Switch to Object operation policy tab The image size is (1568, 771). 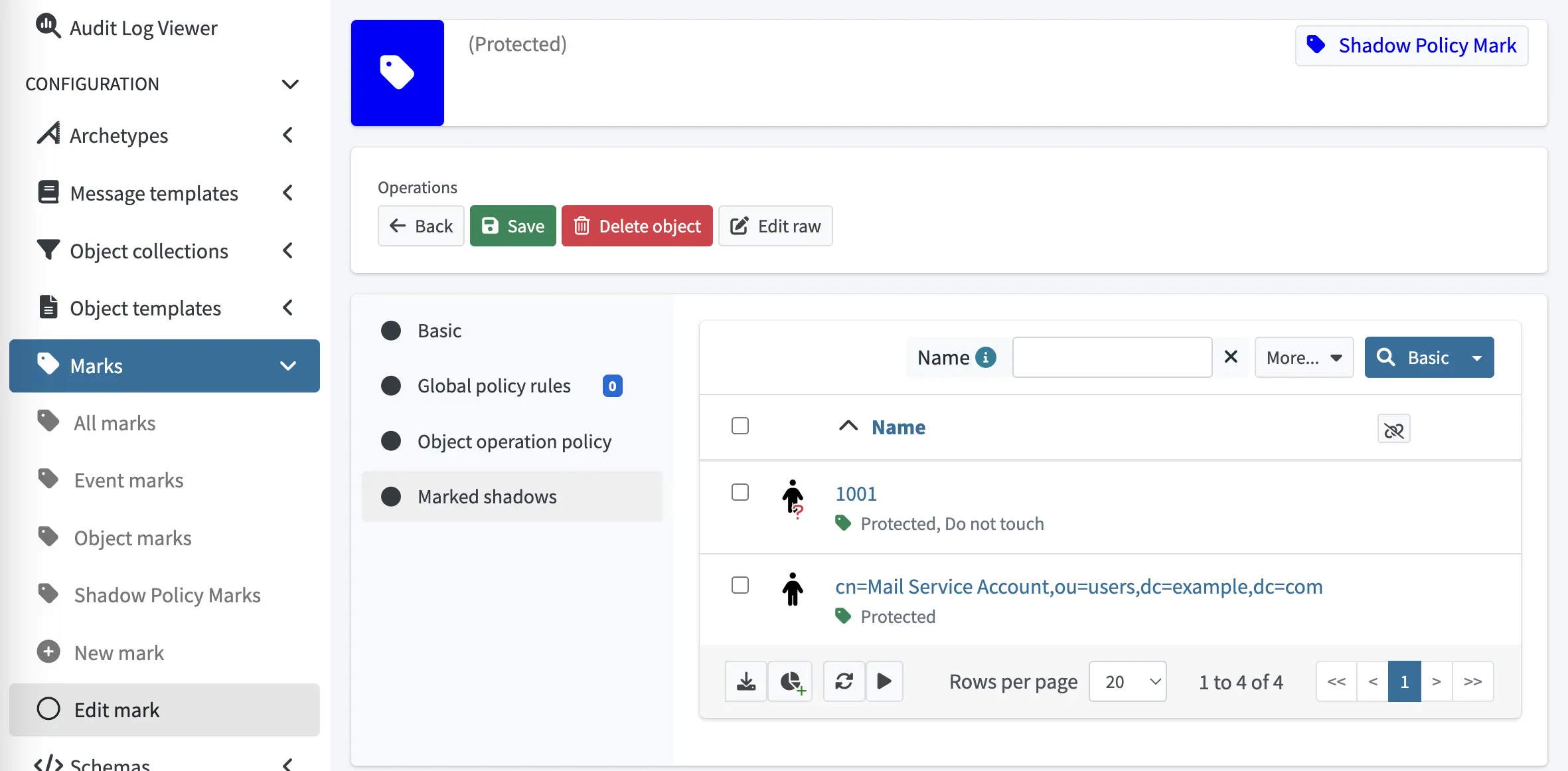click(514, 442)
